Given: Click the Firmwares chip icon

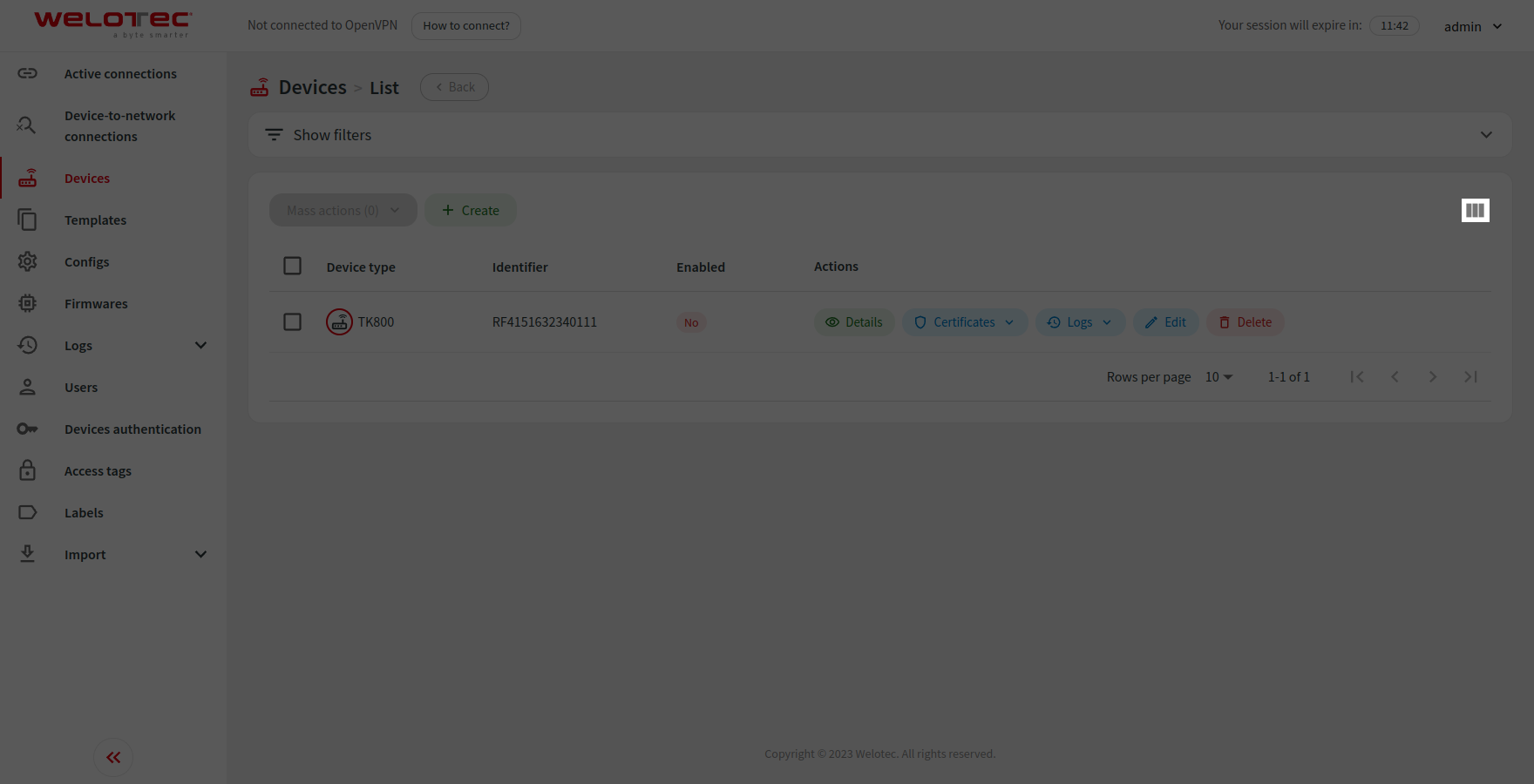Looking at the screenshot, I should 28,304.
